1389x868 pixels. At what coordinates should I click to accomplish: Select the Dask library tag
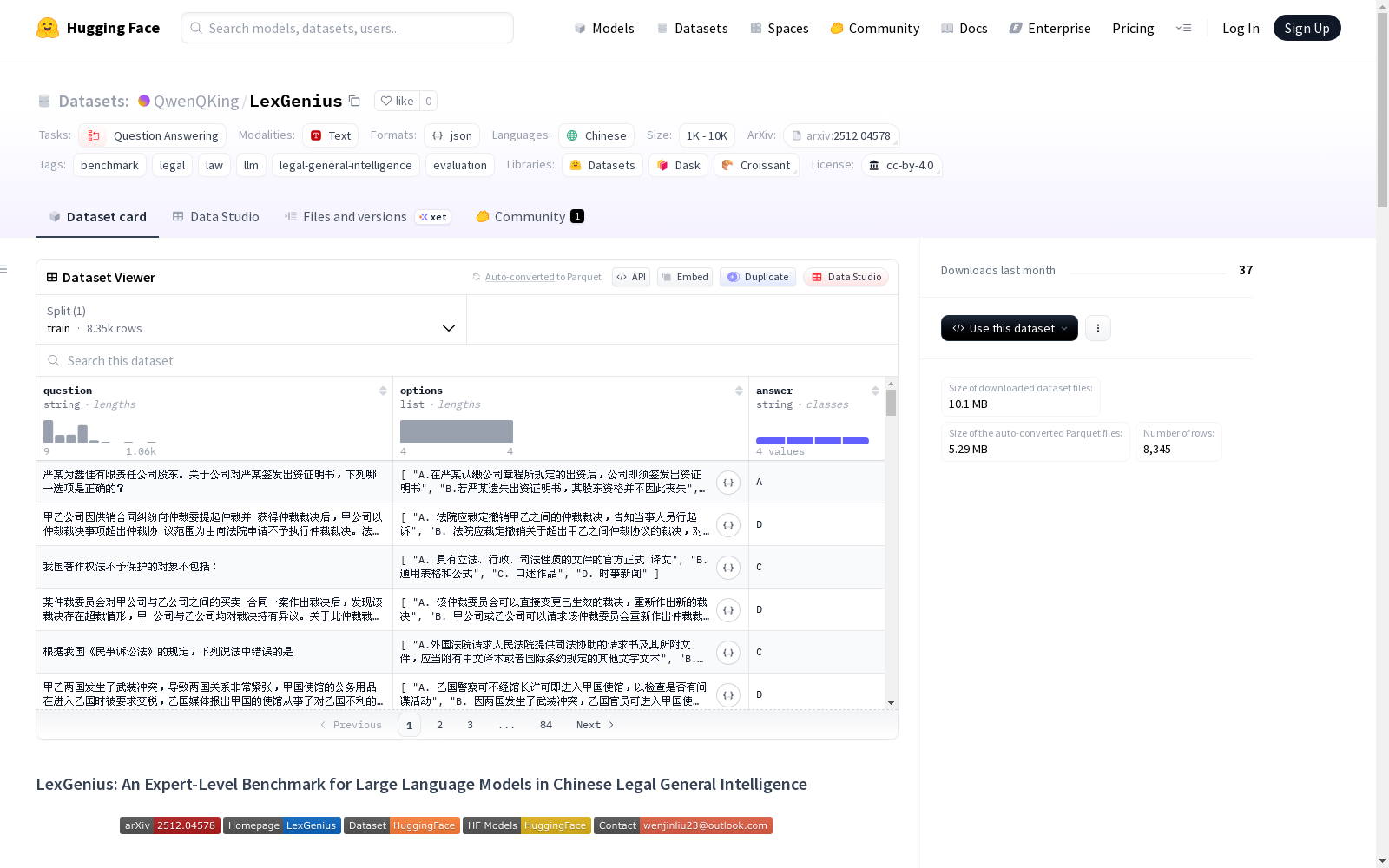pyautogui.click(x=679, y=165)
